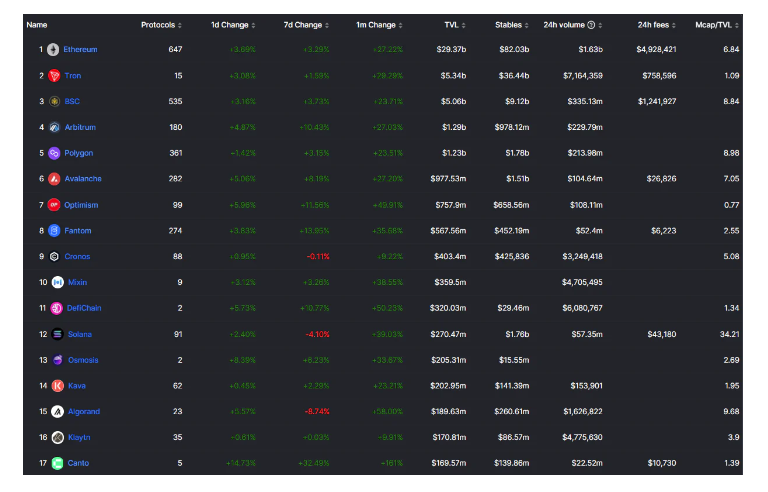Open the Algorand chain link
Viewport: 768px width, 492px height.
(84, 412)
